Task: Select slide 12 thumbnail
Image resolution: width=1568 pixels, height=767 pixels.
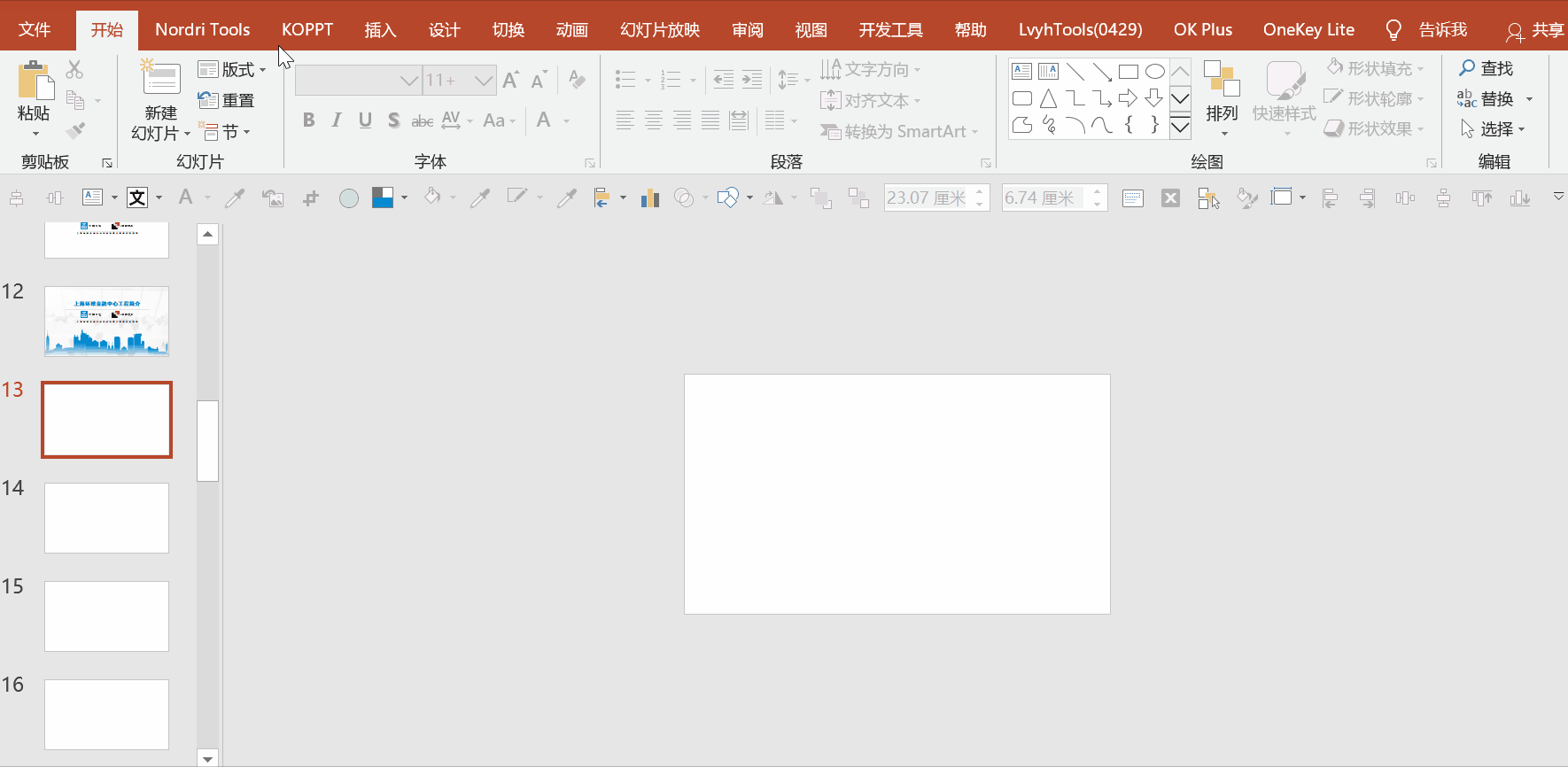Action: [x=106, y=321]
